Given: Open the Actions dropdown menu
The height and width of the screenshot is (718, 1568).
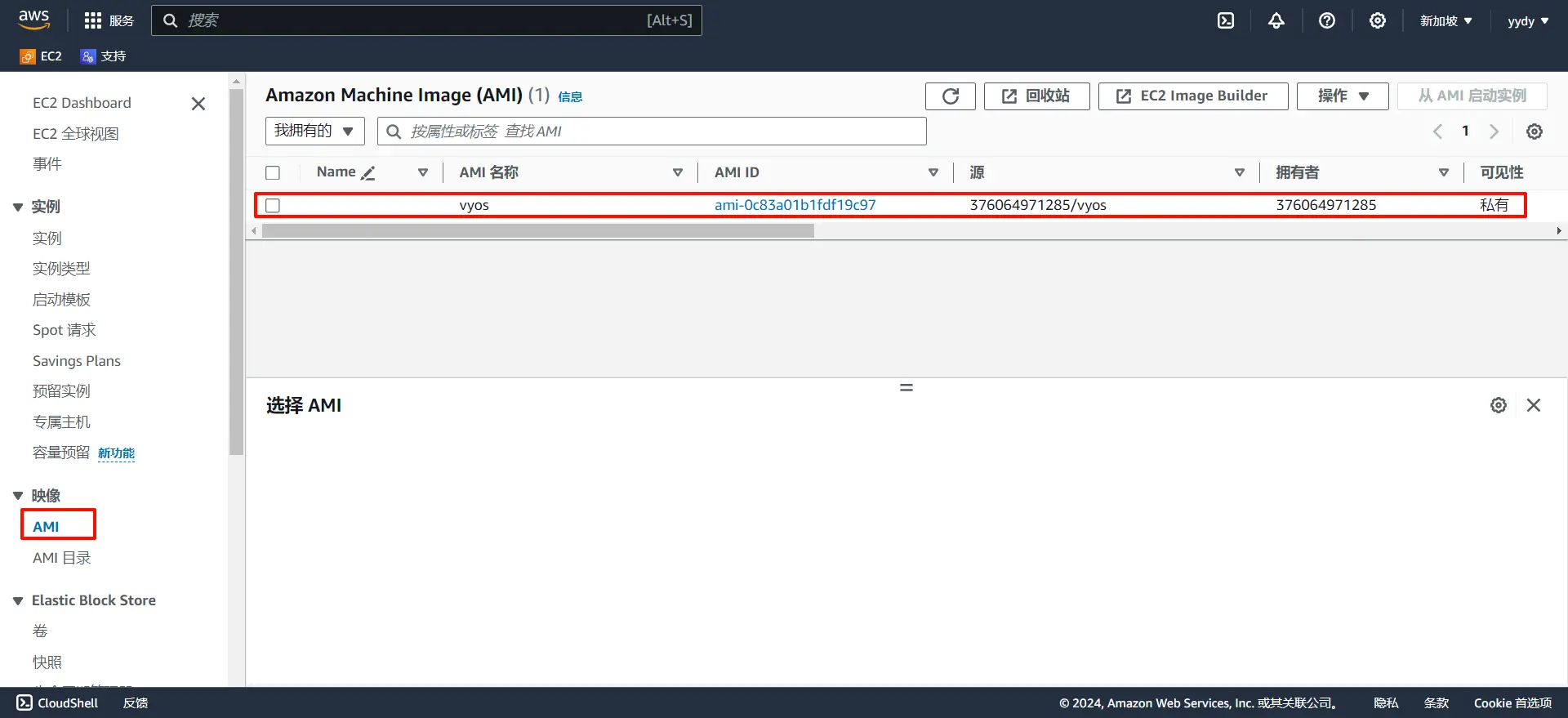Looking at the screenshot, I should point(1343,96).
